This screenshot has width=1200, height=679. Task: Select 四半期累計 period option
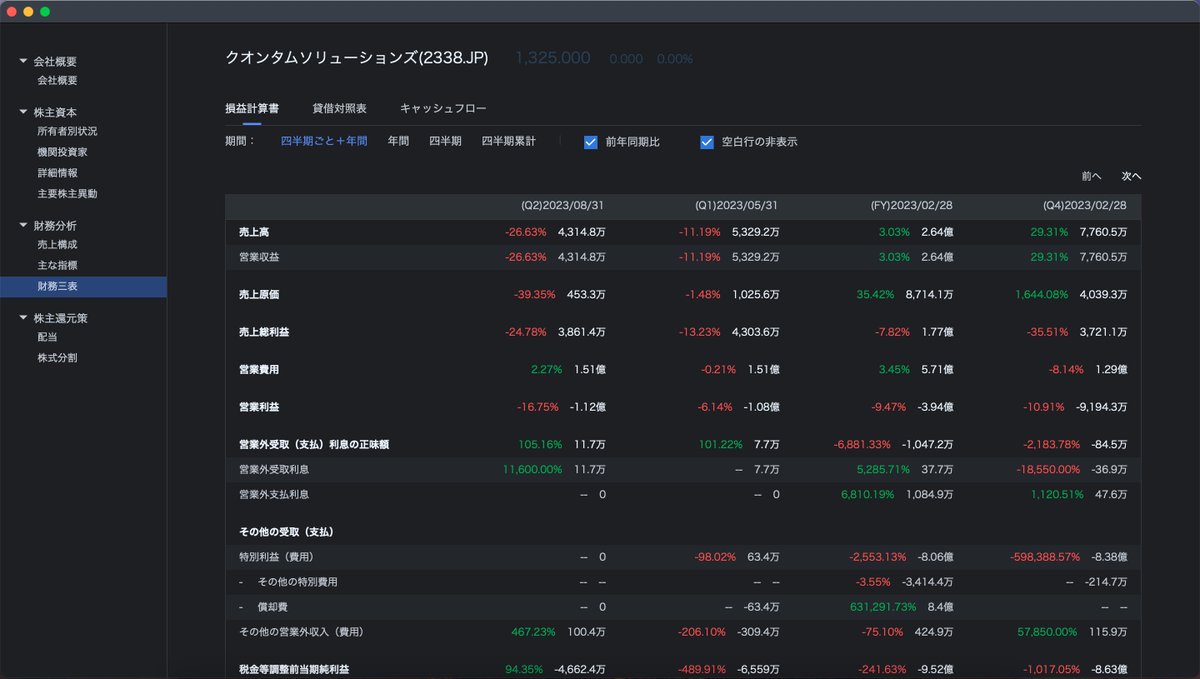click(x=509, y=142)
